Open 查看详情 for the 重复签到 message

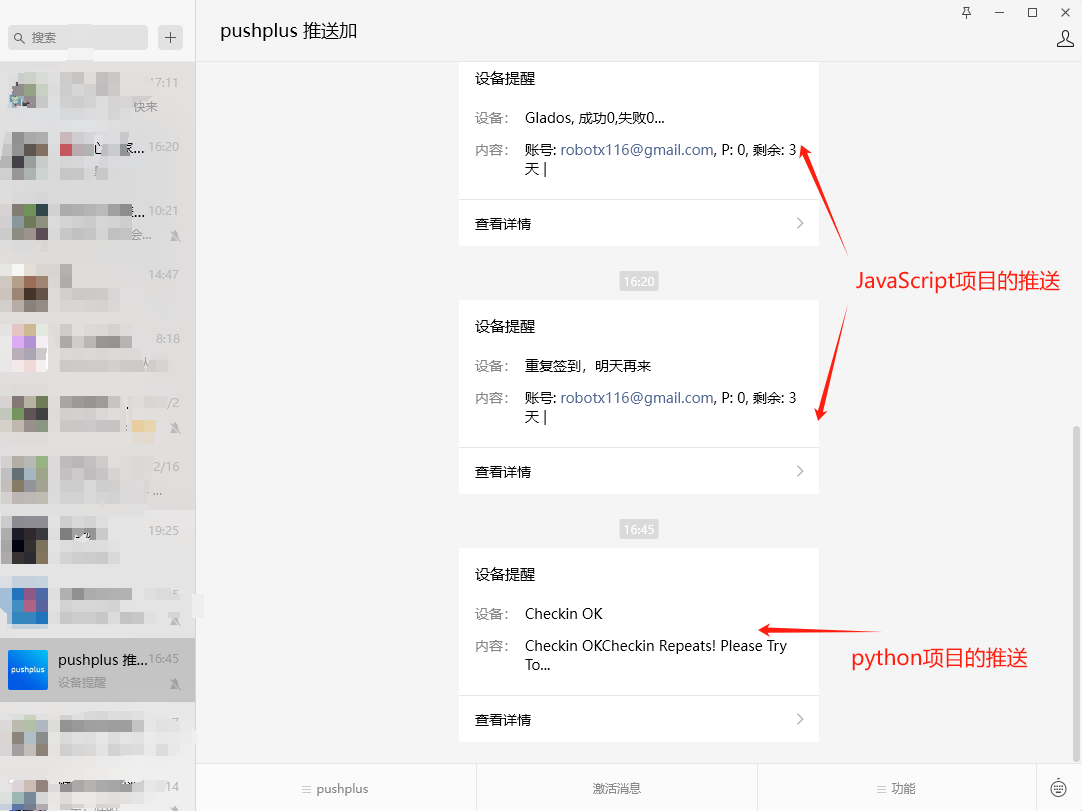click(x=503, y=472)
